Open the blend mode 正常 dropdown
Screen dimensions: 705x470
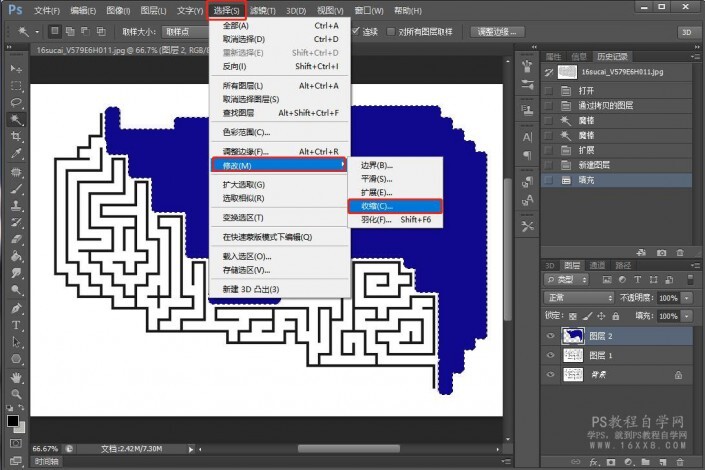tap(578, 298)
